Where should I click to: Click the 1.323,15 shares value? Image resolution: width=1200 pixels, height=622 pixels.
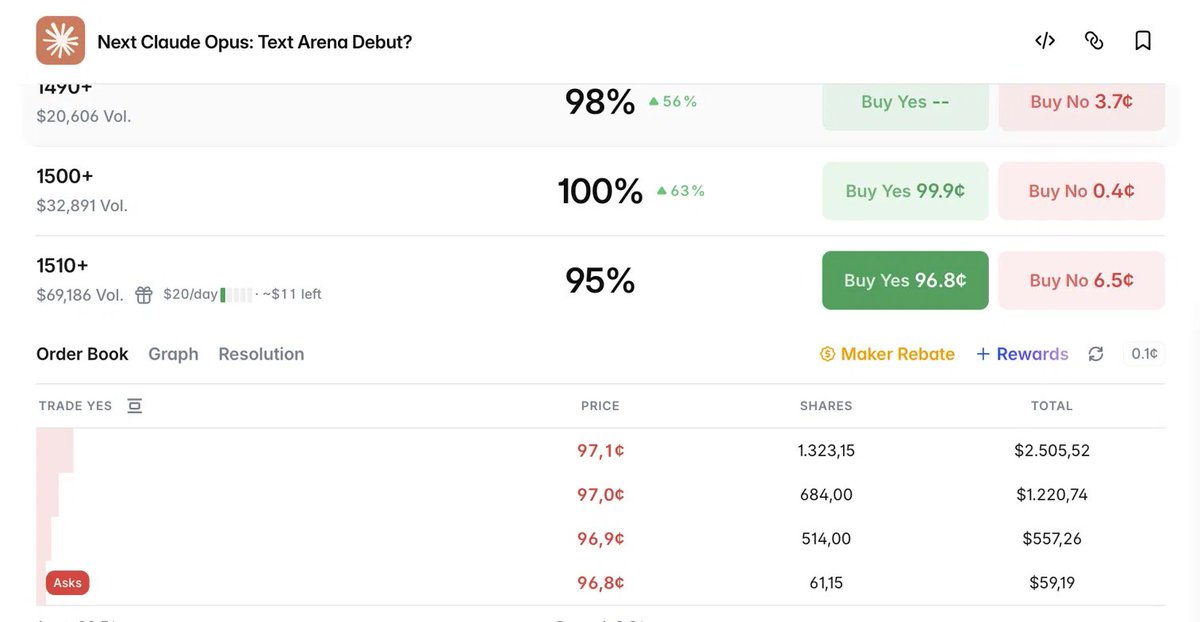(826, 451)
